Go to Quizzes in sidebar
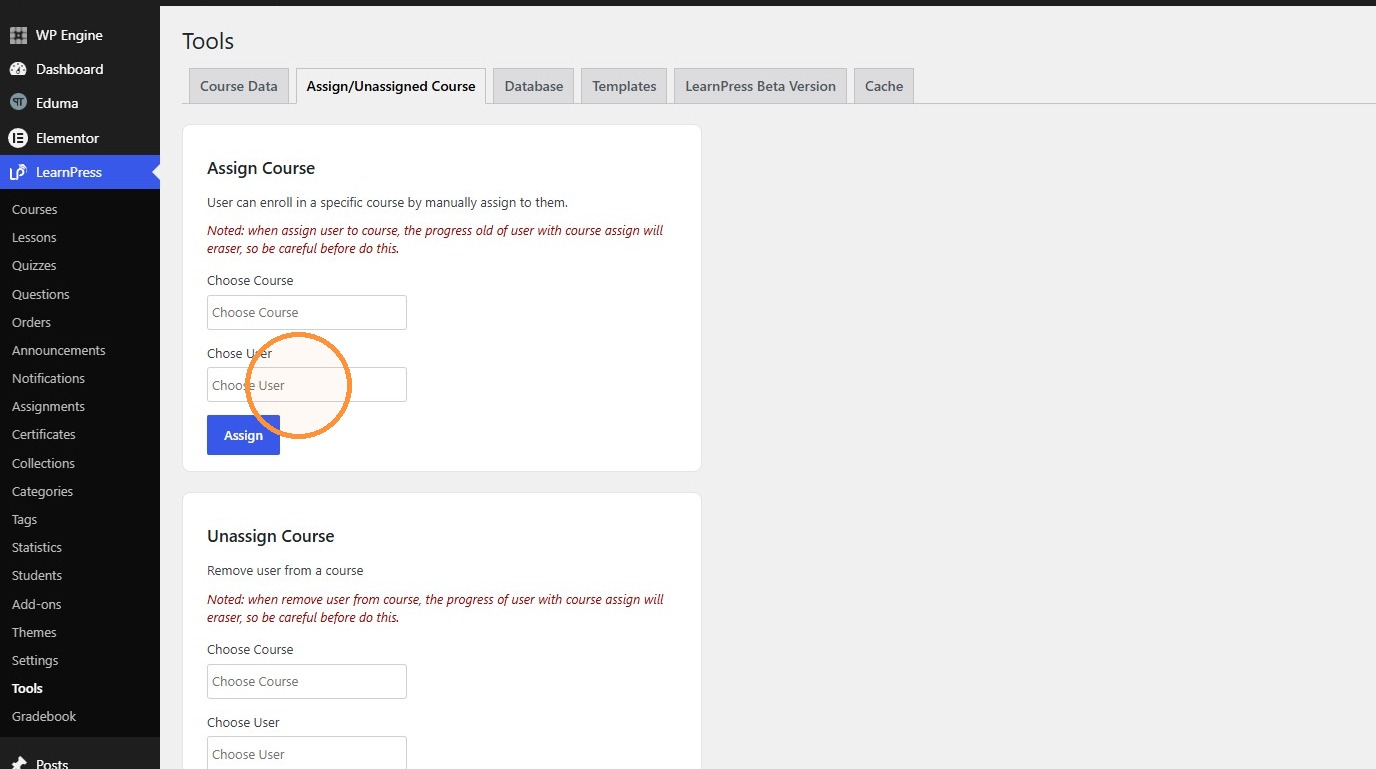This screenshot has height=769, width=1376. click(x=34, y=265)
